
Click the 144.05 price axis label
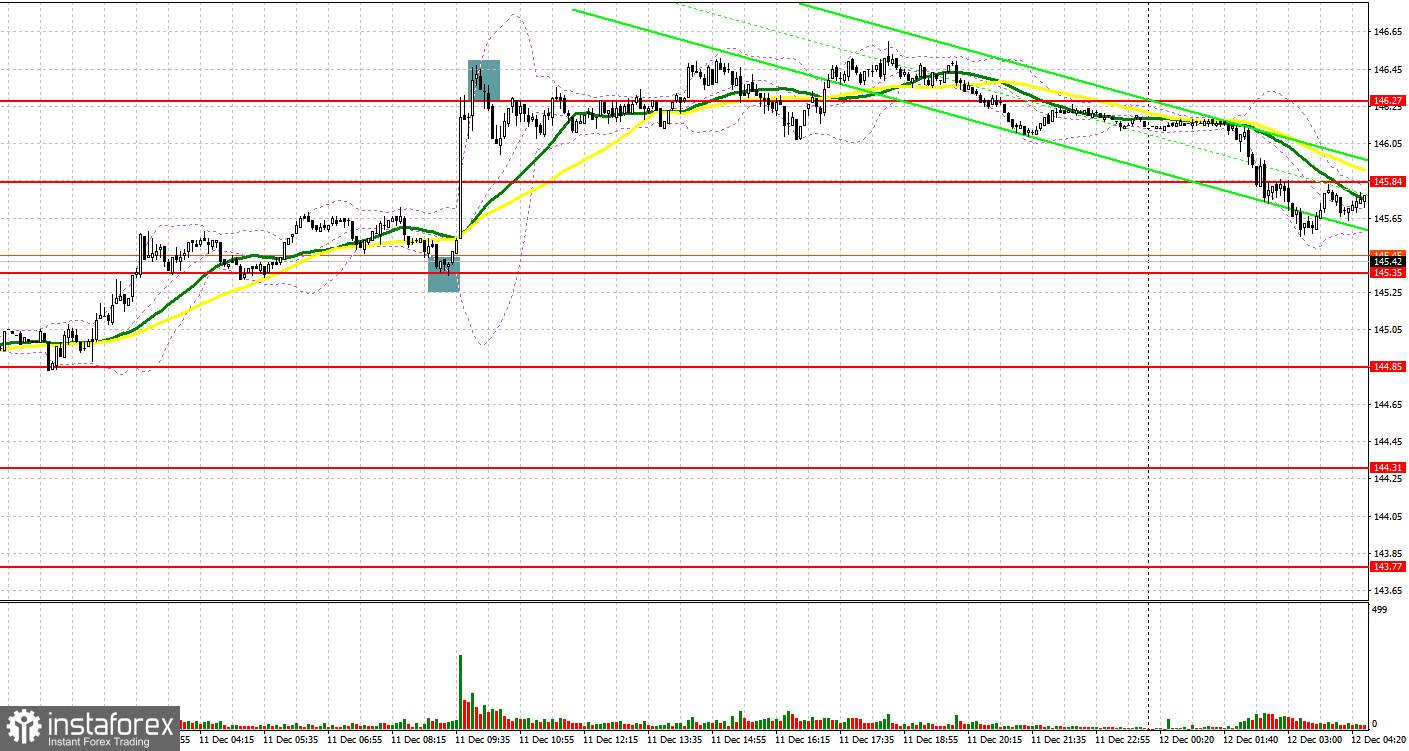[x=1386, y=516]
